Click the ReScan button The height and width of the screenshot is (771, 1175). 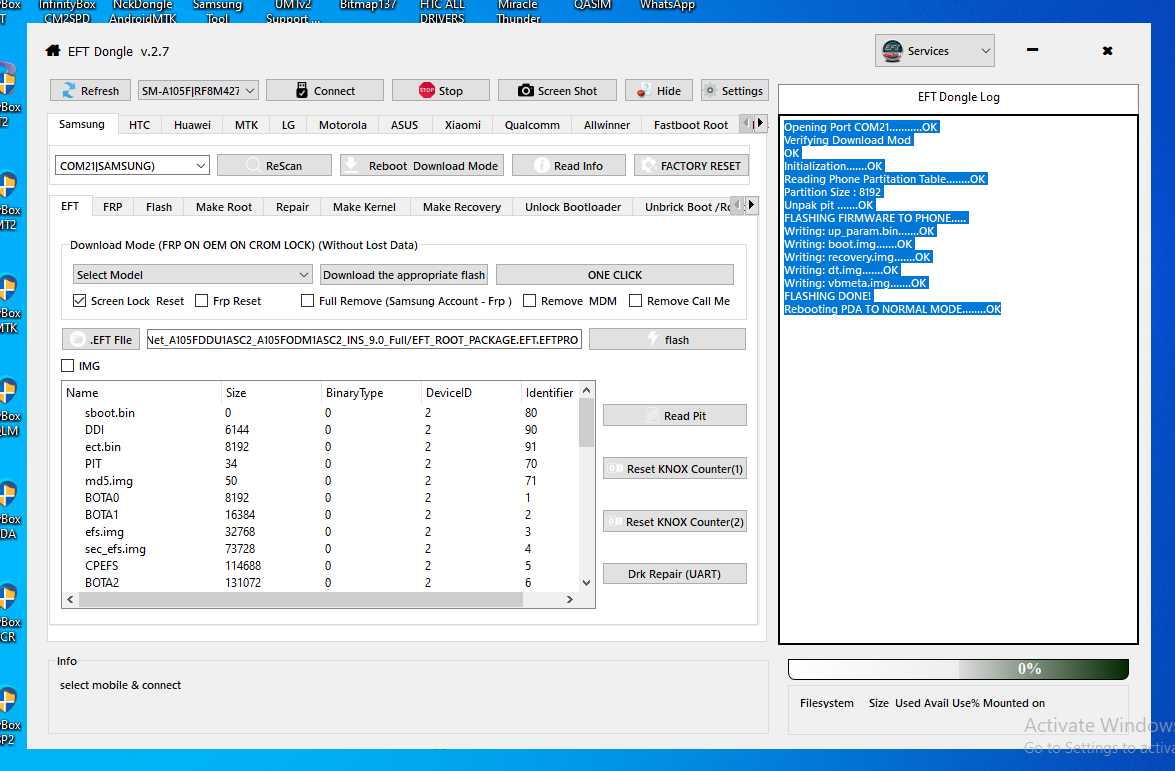[274, 166]
